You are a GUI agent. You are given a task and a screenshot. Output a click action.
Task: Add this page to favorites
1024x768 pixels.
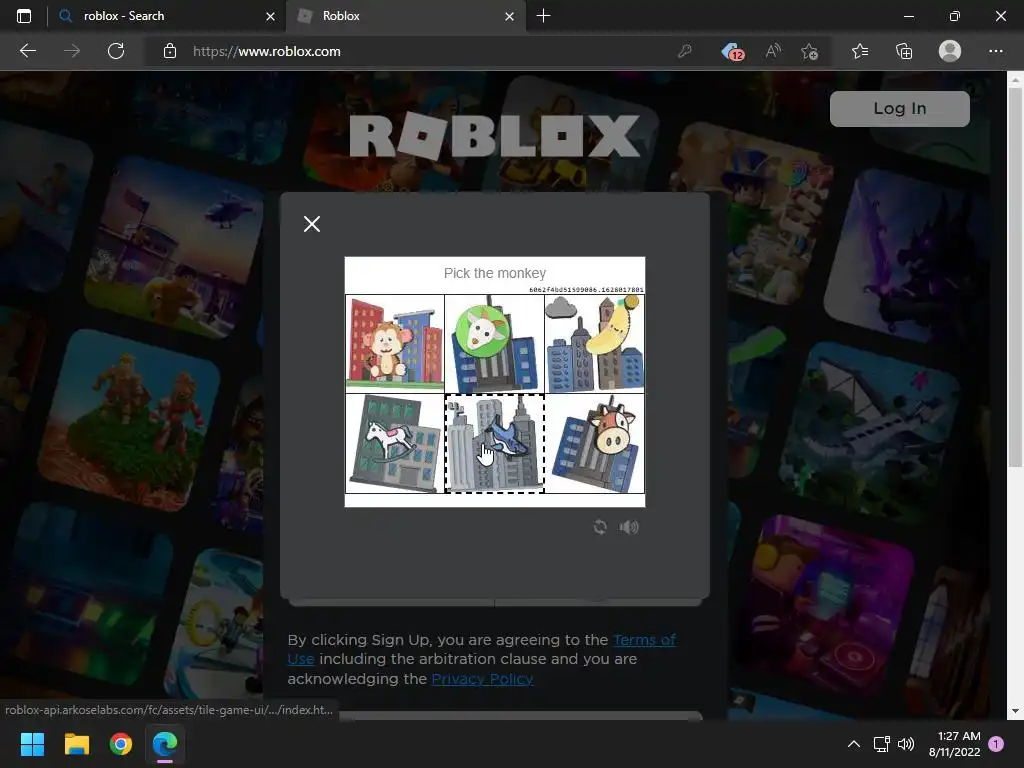tap(809, 51)
